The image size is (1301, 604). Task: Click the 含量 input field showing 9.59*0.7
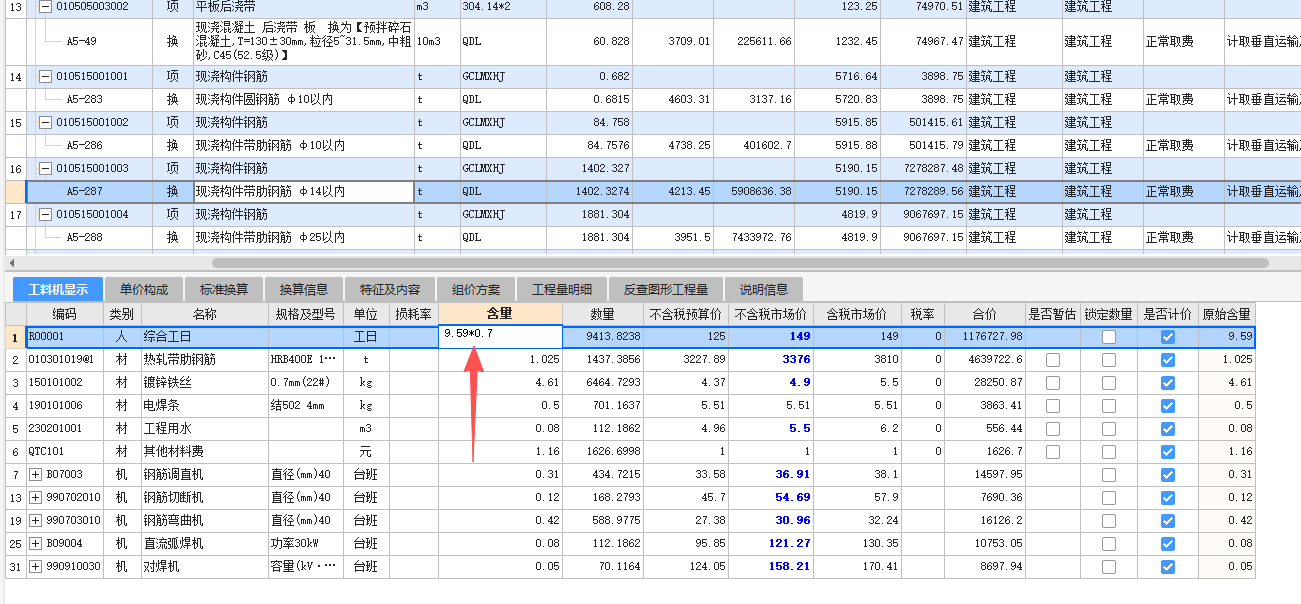click(500, 336)
